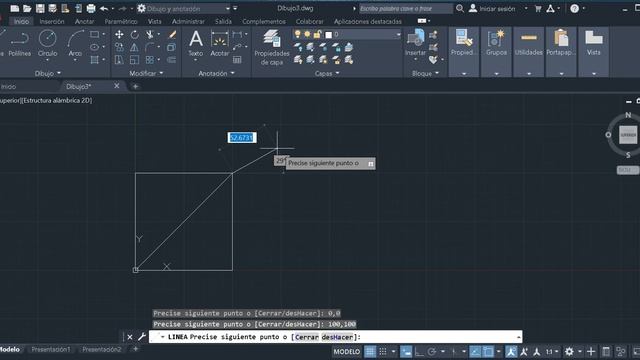Open the workspace dropdown Dibujo y anotación
Viewport: 640px width, 360px height.
tap(187, 9)
